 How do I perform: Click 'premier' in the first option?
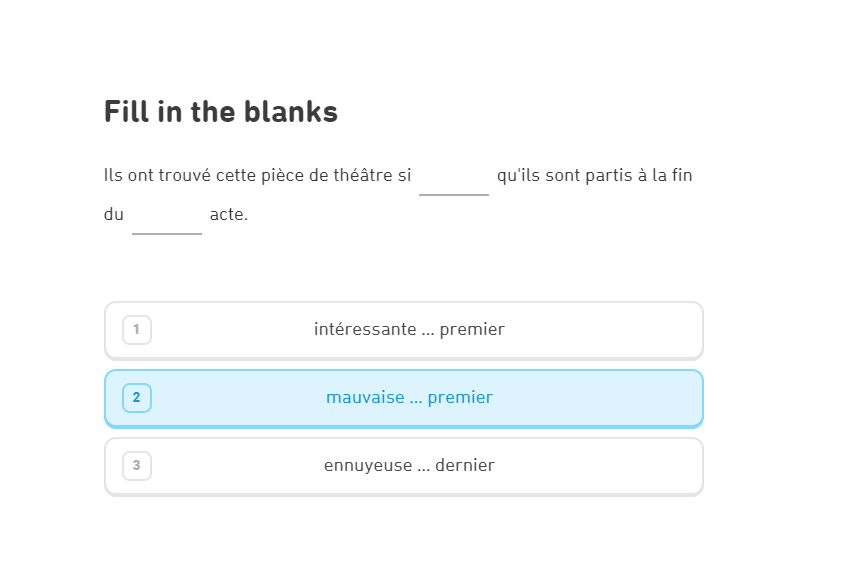(x=472, y=329)
